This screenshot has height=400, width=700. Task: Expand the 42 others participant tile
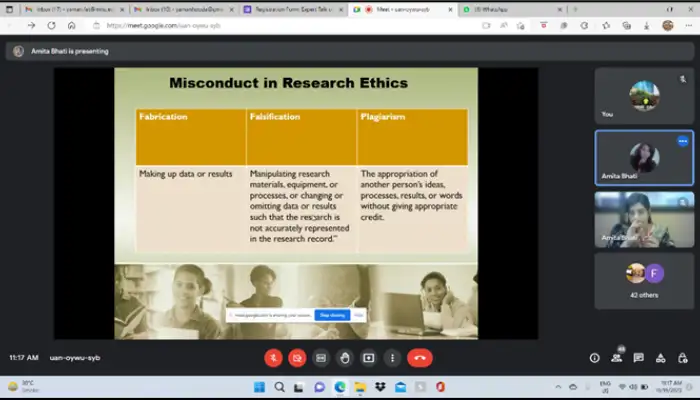(x=643, y=280)
